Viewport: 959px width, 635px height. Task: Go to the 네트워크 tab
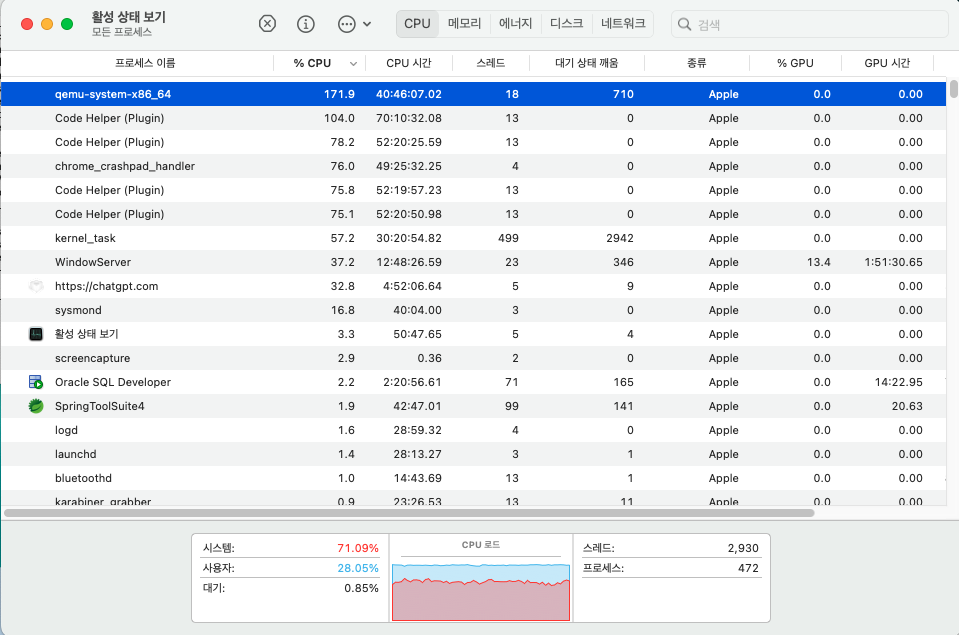[x=623, y=24]
